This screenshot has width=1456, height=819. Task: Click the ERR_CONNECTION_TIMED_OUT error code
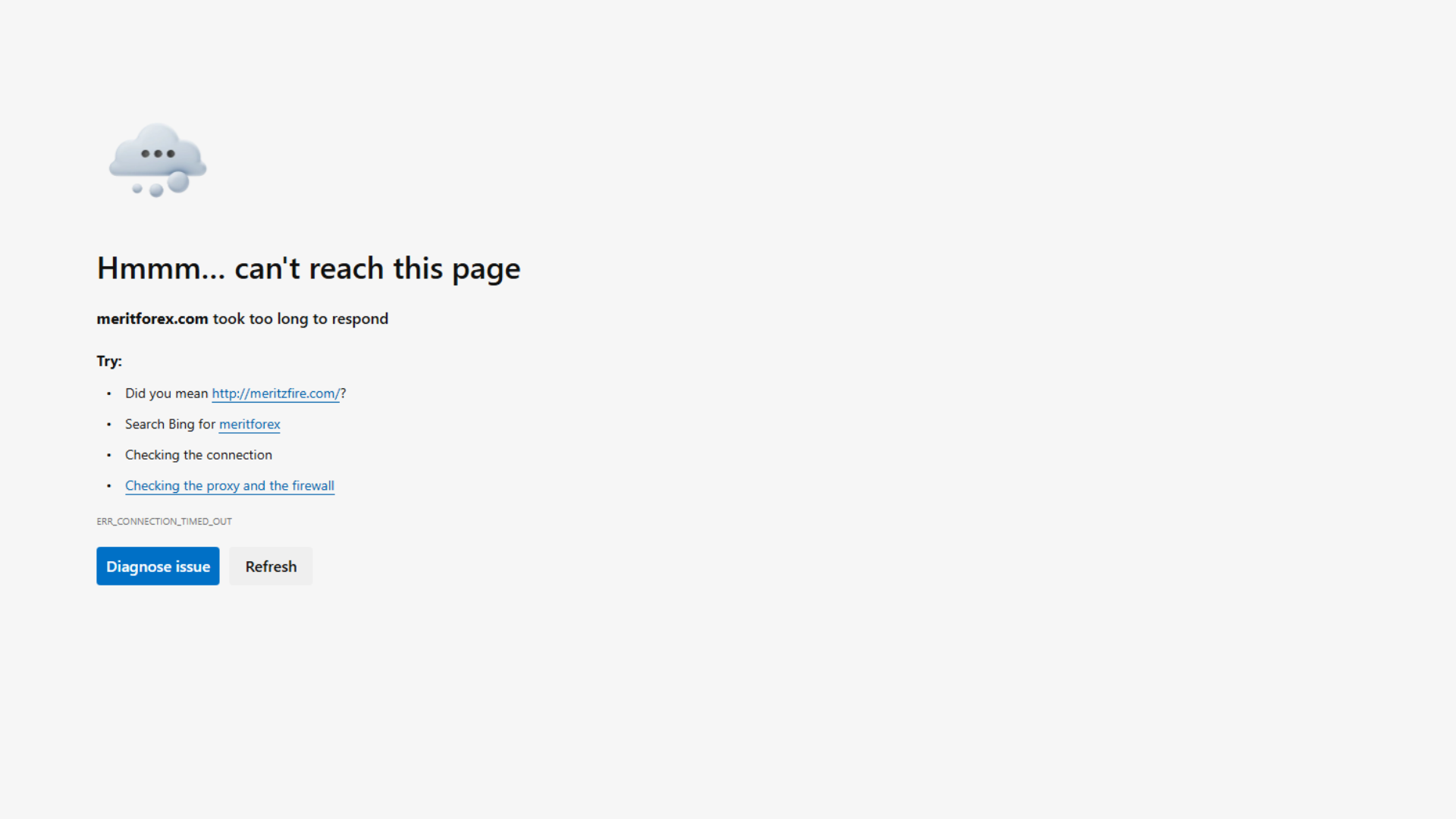coord(165,522)
